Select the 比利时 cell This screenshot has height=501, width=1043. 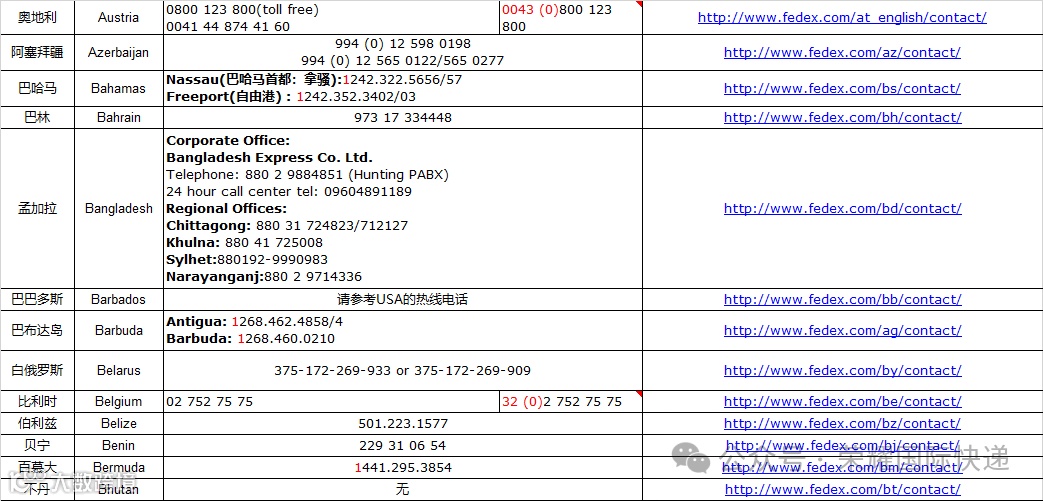tap(37, 402)
